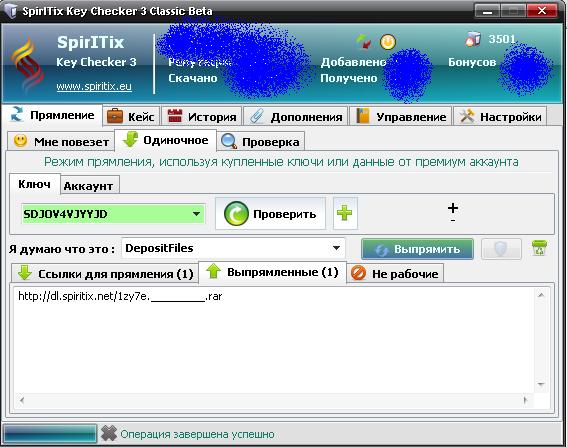Open the Настройки tab
This screenshot has height=447, width=567.
coord(500,117)
